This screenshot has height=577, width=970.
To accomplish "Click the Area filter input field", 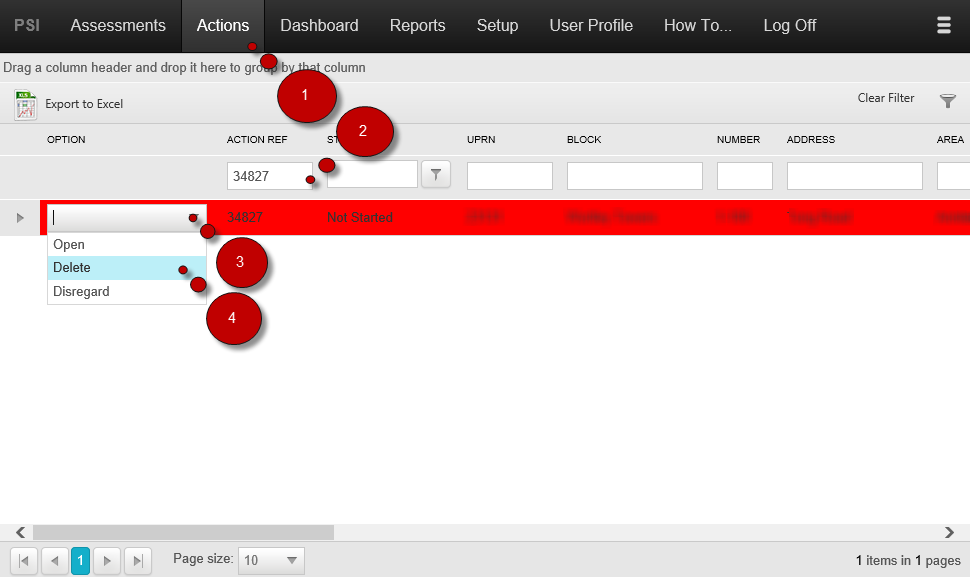I will (x=953, y=176).
